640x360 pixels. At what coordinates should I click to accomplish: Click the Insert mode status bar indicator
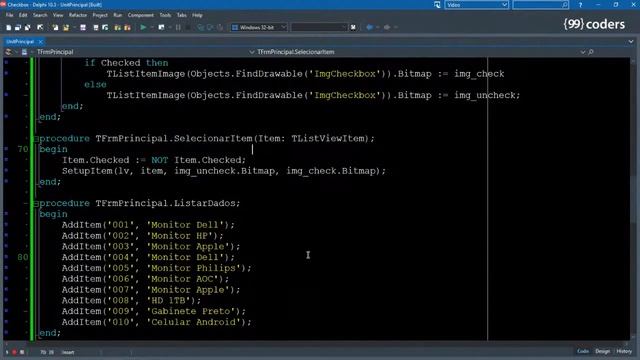[x=68, y=352]
